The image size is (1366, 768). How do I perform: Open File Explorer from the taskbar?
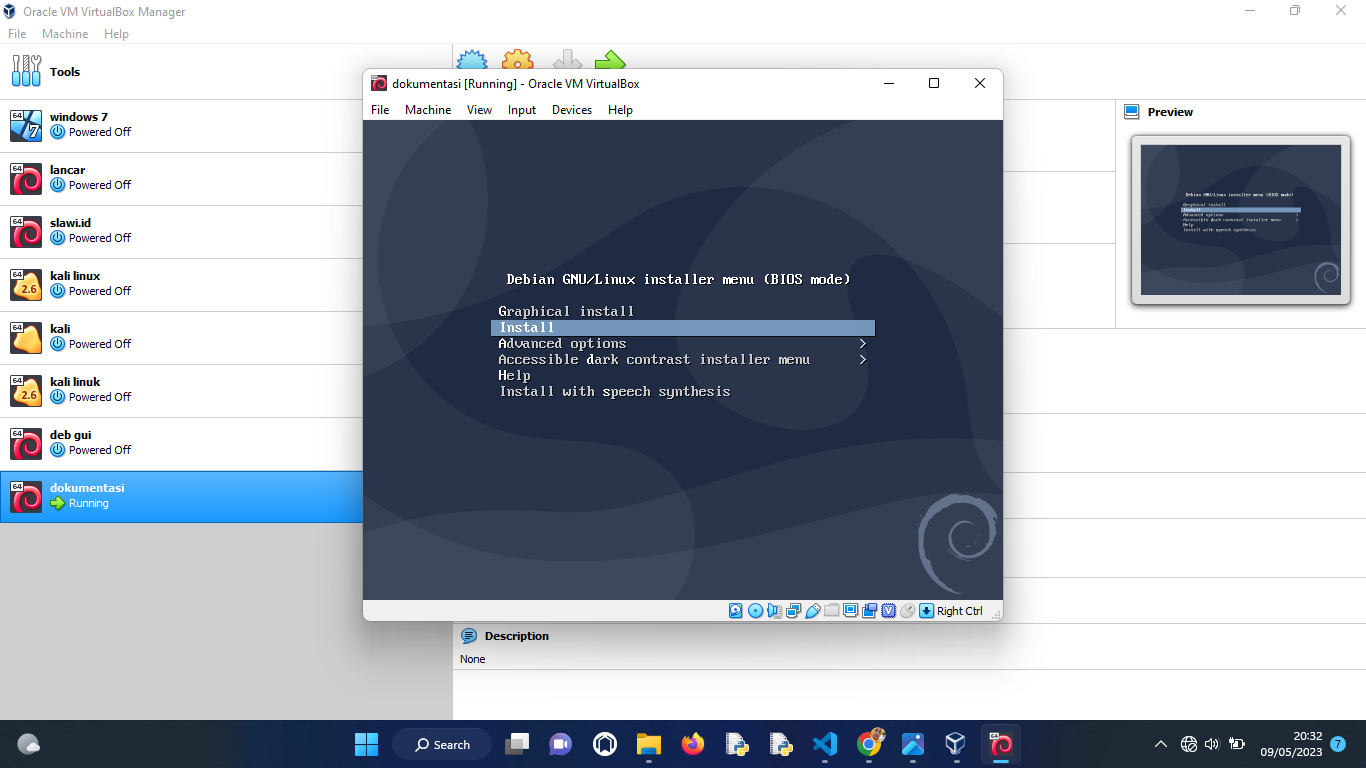coord(649,744)
